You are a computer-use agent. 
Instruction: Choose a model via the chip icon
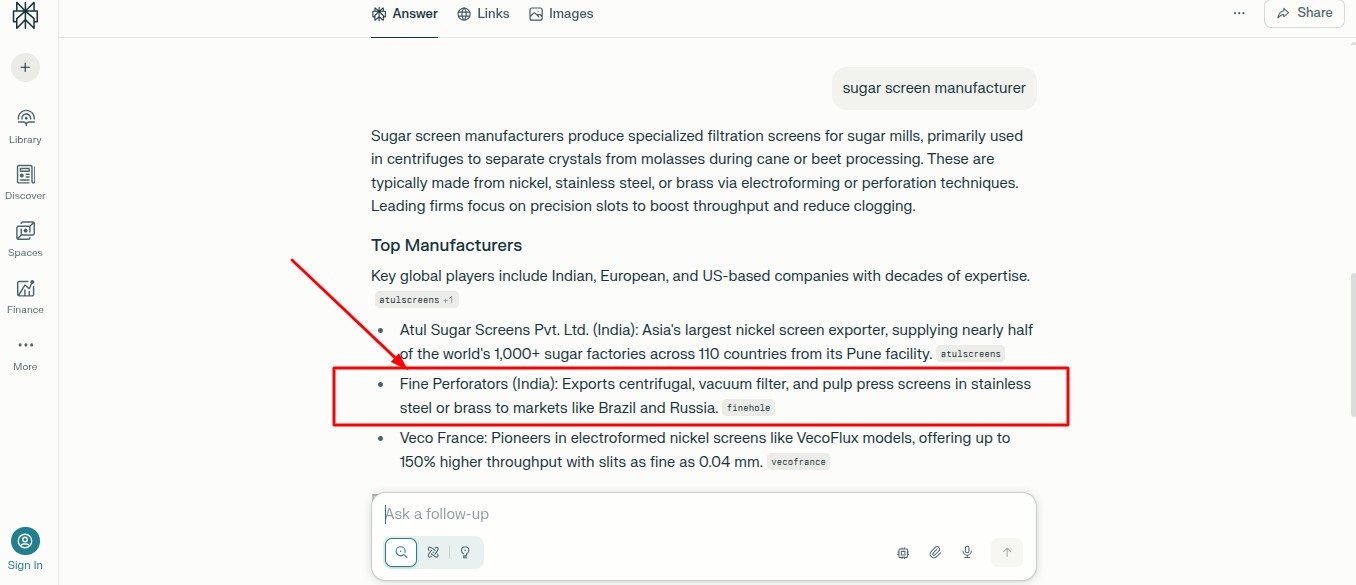[x=903, y=552]
